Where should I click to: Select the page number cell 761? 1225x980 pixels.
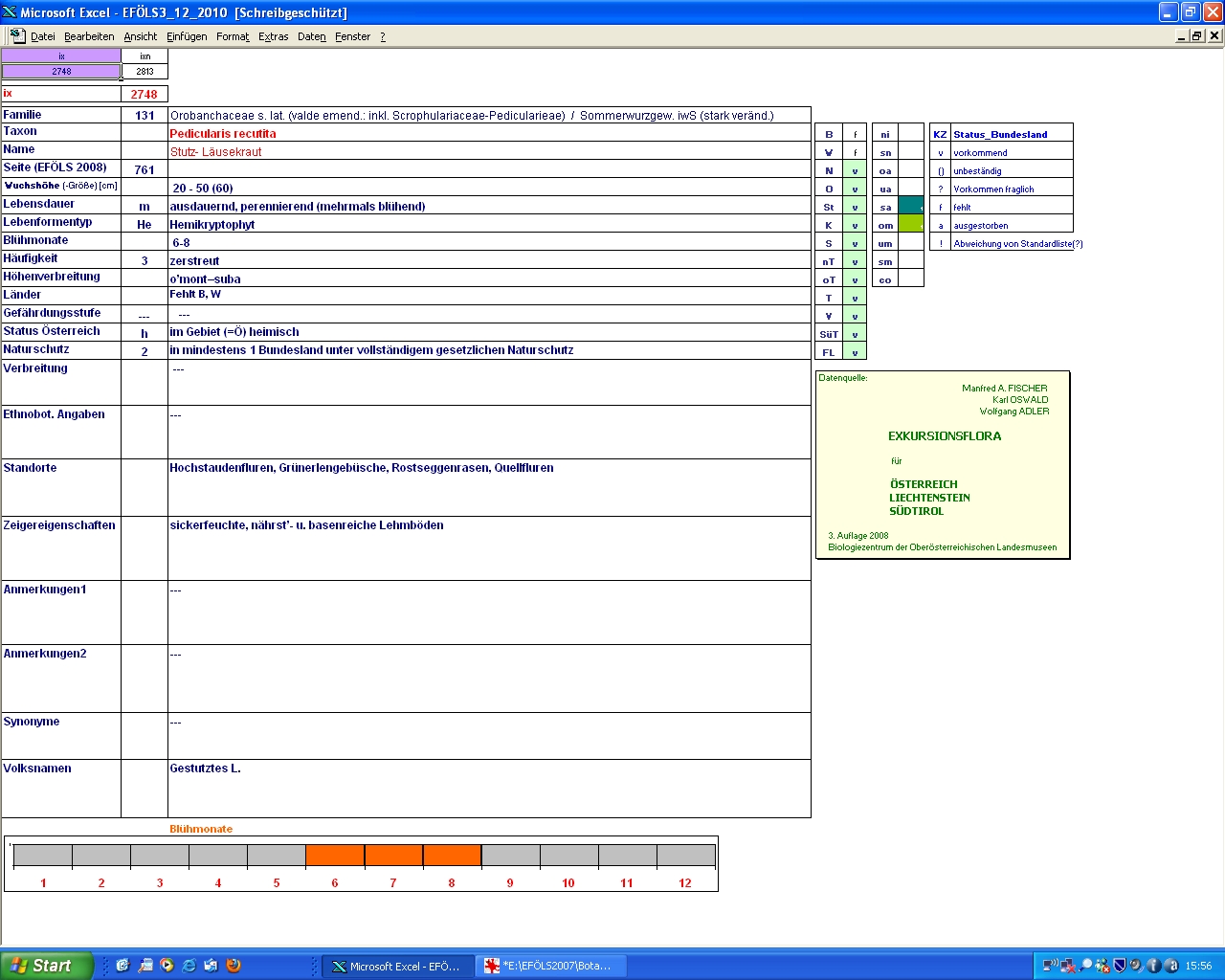click(x=145, y=169)
